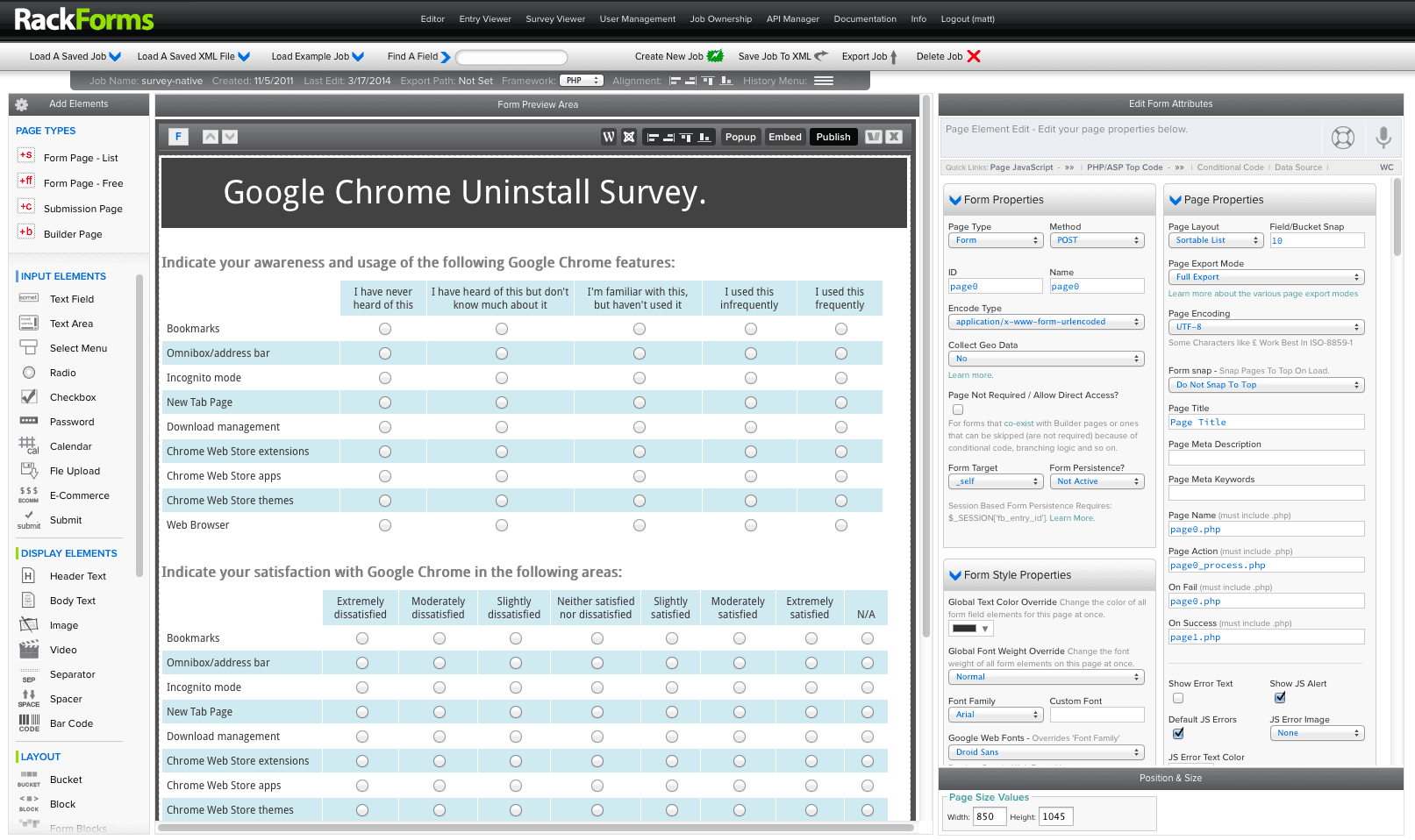The width and height of the screenshot is (1415, 840).
Task: Click Logout (matt) link
Action: (968, 18)
